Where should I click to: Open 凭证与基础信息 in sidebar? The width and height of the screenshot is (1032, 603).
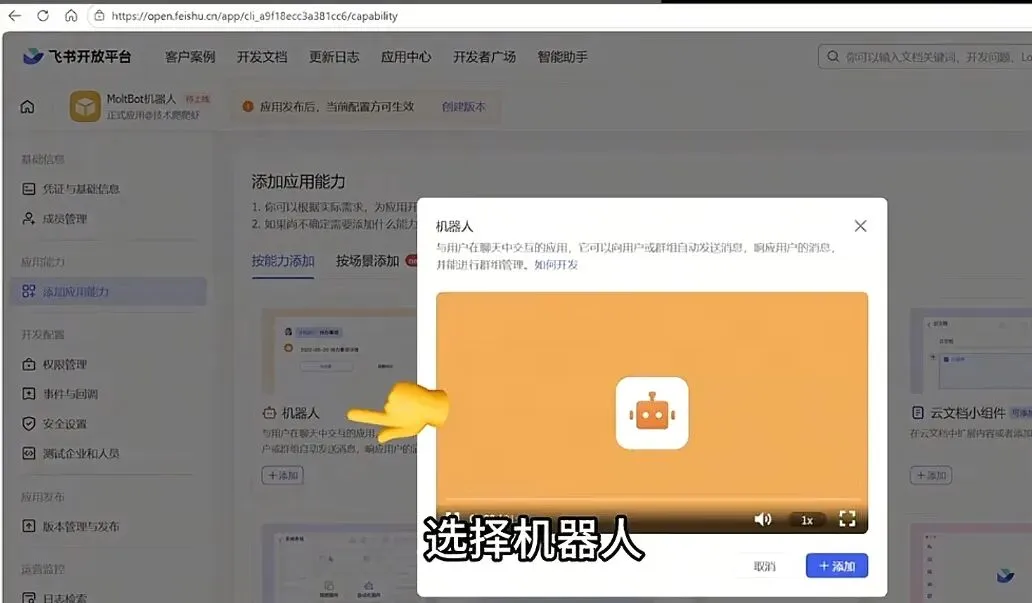click(x=81, y=189)
